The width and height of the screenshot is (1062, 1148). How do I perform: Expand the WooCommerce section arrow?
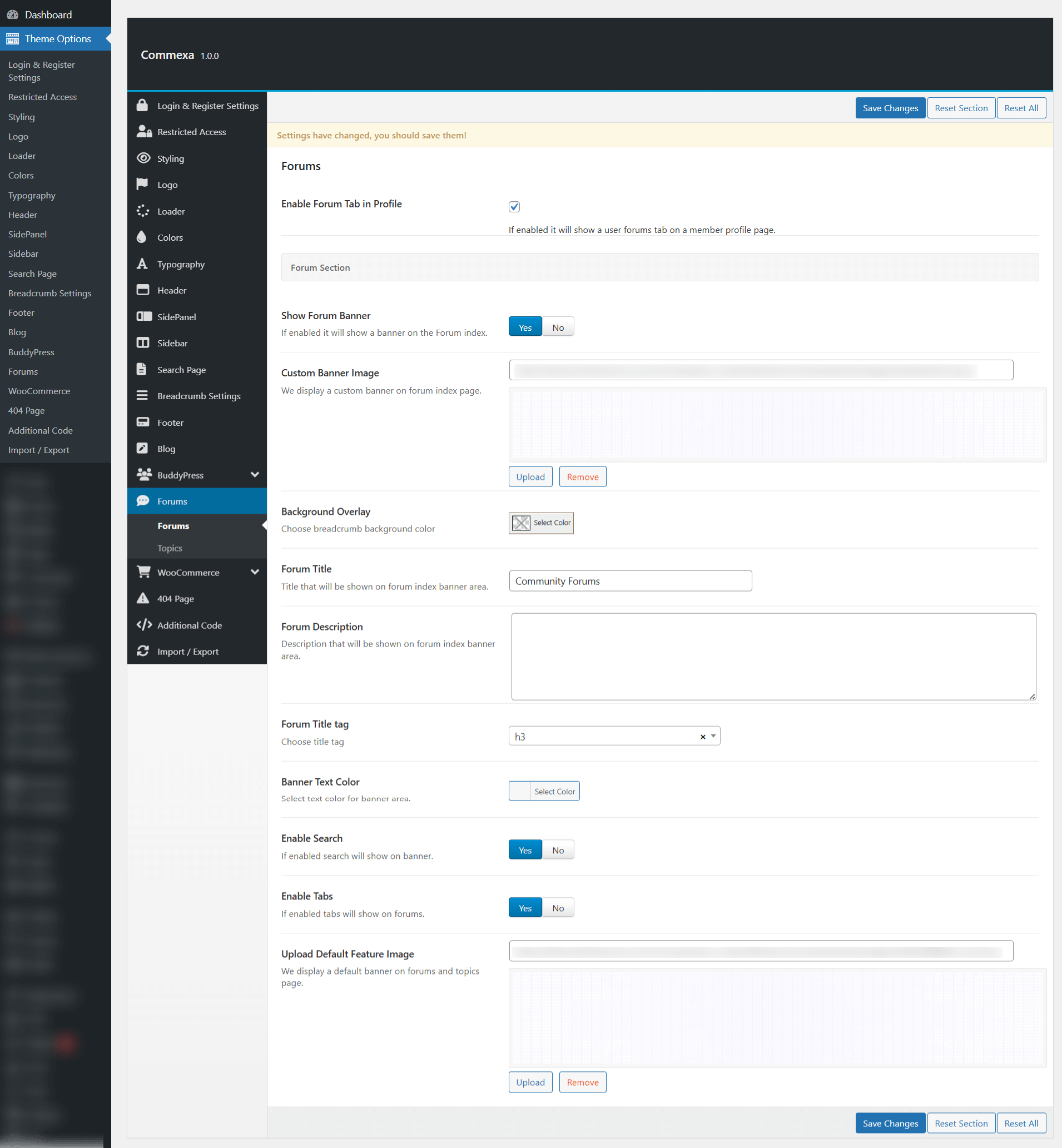point(255,571)
